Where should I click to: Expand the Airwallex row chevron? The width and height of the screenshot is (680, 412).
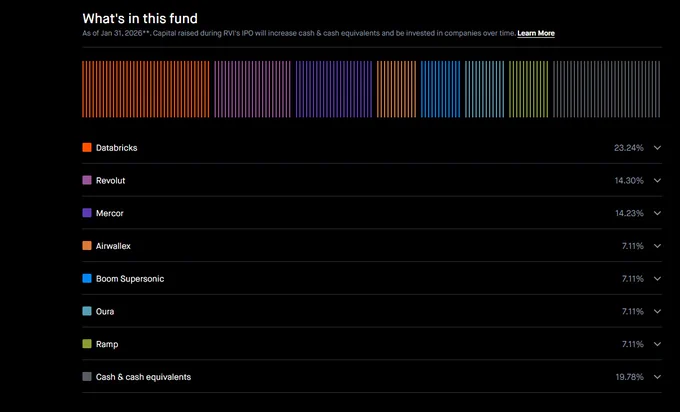657,246
